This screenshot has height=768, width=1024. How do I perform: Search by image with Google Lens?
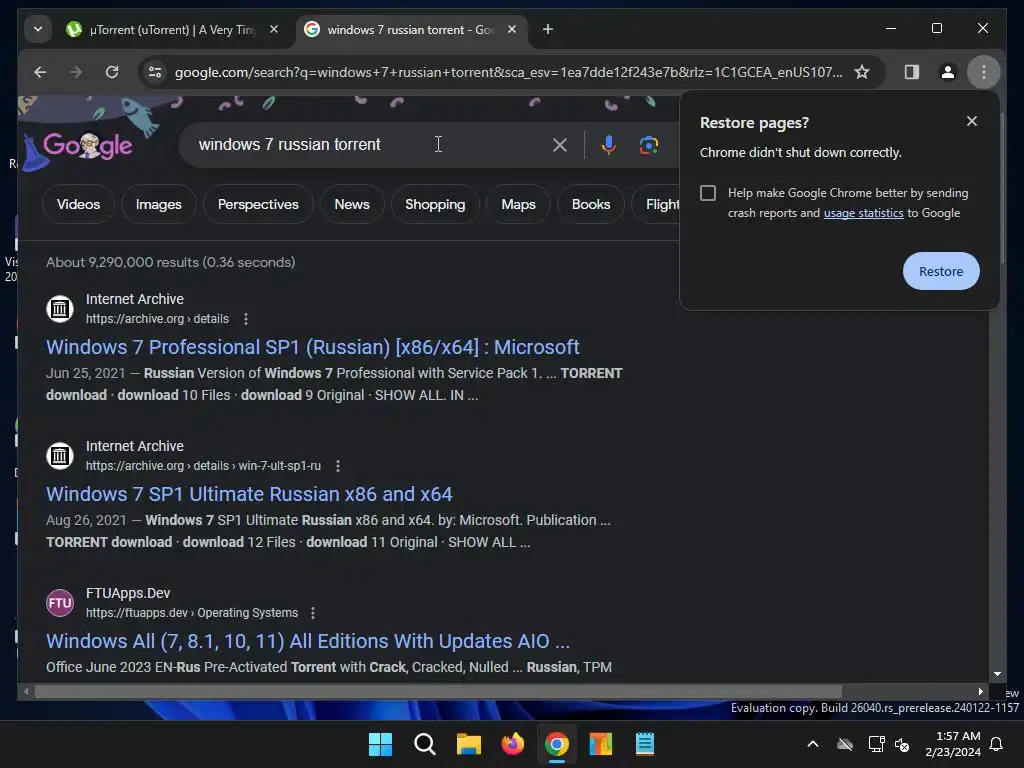click(648, 145)
